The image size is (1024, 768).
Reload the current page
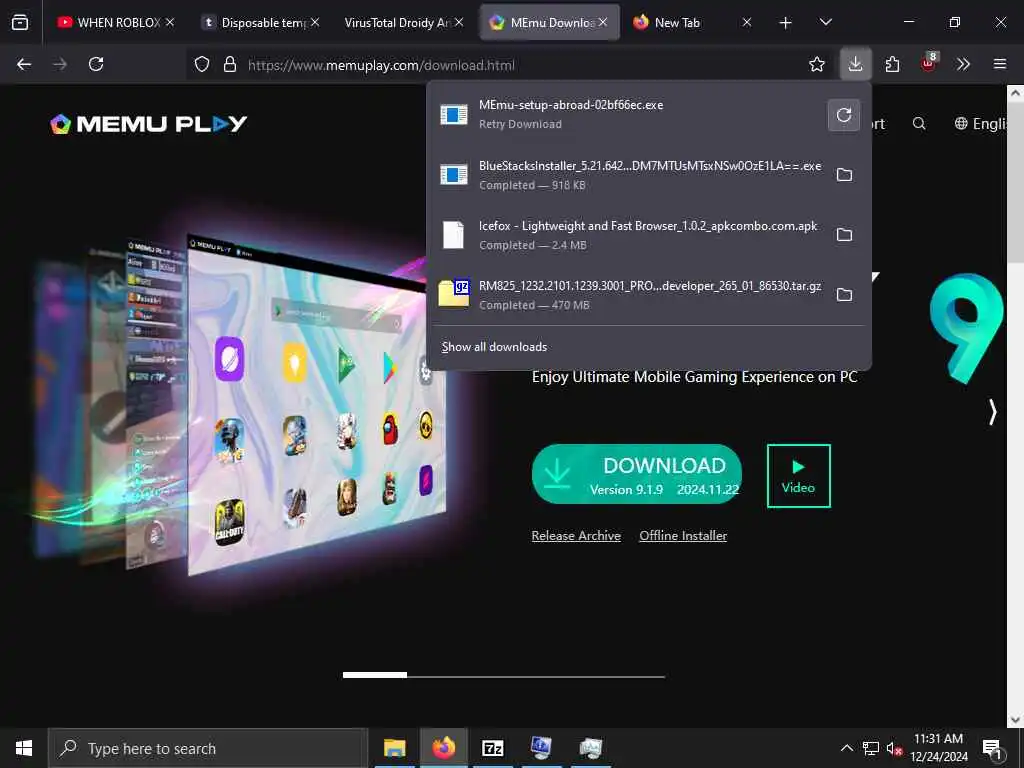[96, 64]
